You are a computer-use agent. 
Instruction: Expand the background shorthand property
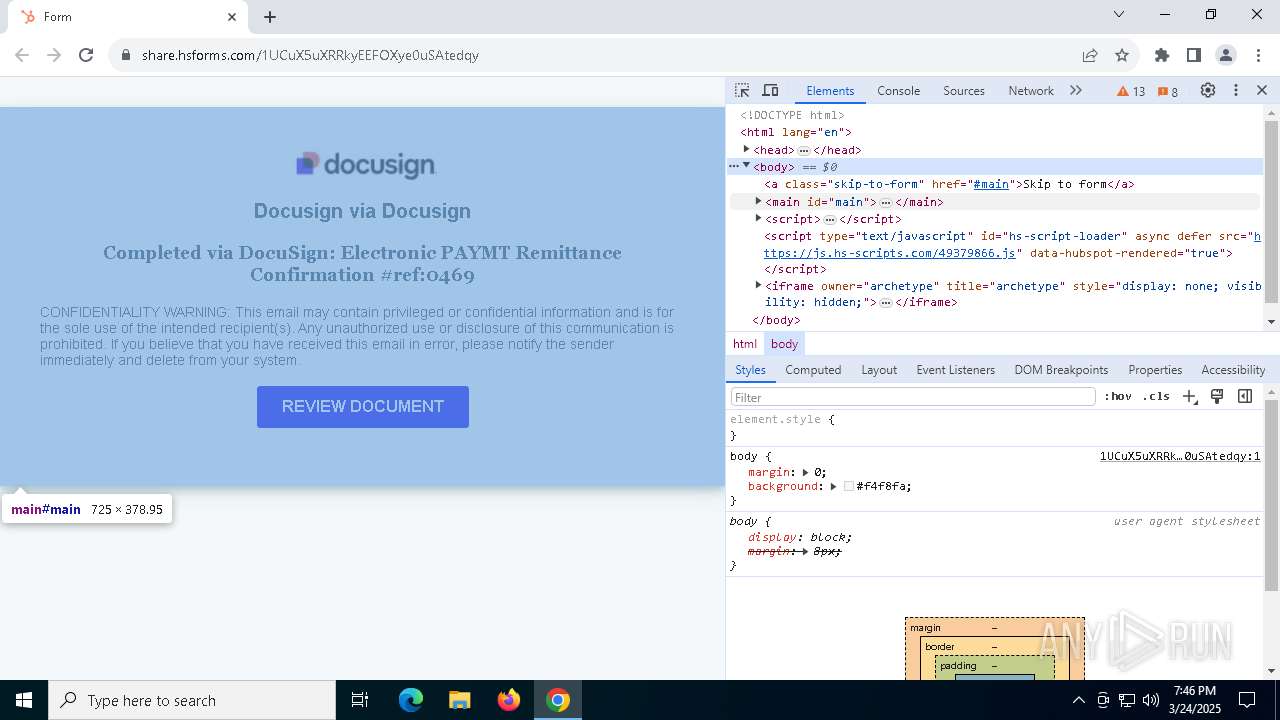pyautogui.click(x=833, y=486)
